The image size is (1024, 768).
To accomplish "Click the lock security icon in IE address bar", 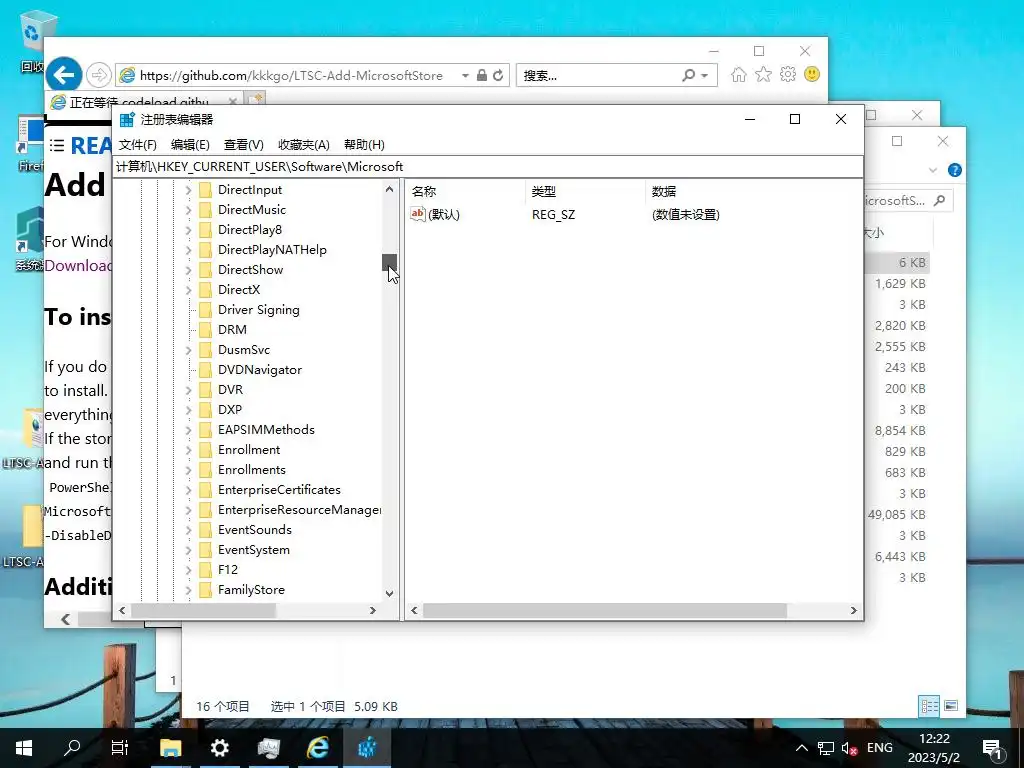I will point(482,75).
